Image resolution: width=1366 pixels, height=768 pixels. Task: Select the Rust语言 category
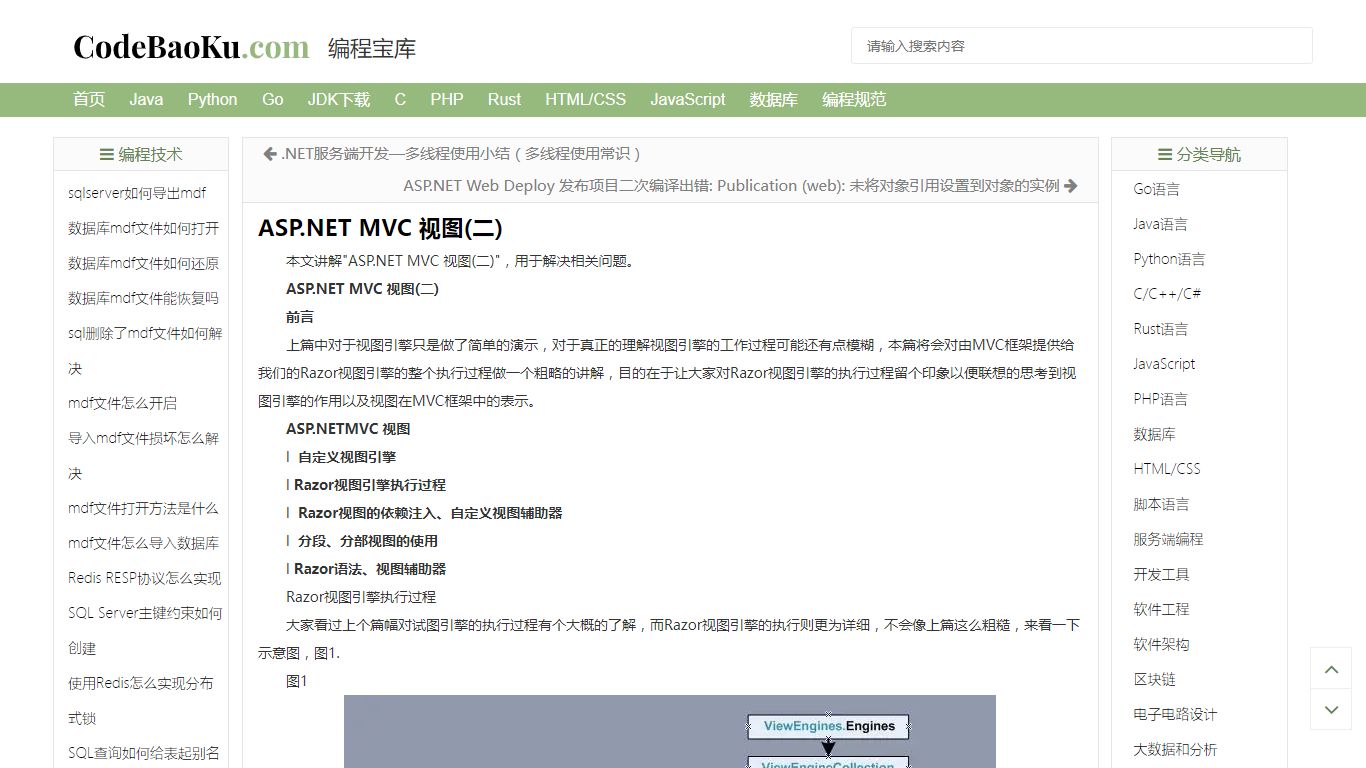coord(1160,329)
